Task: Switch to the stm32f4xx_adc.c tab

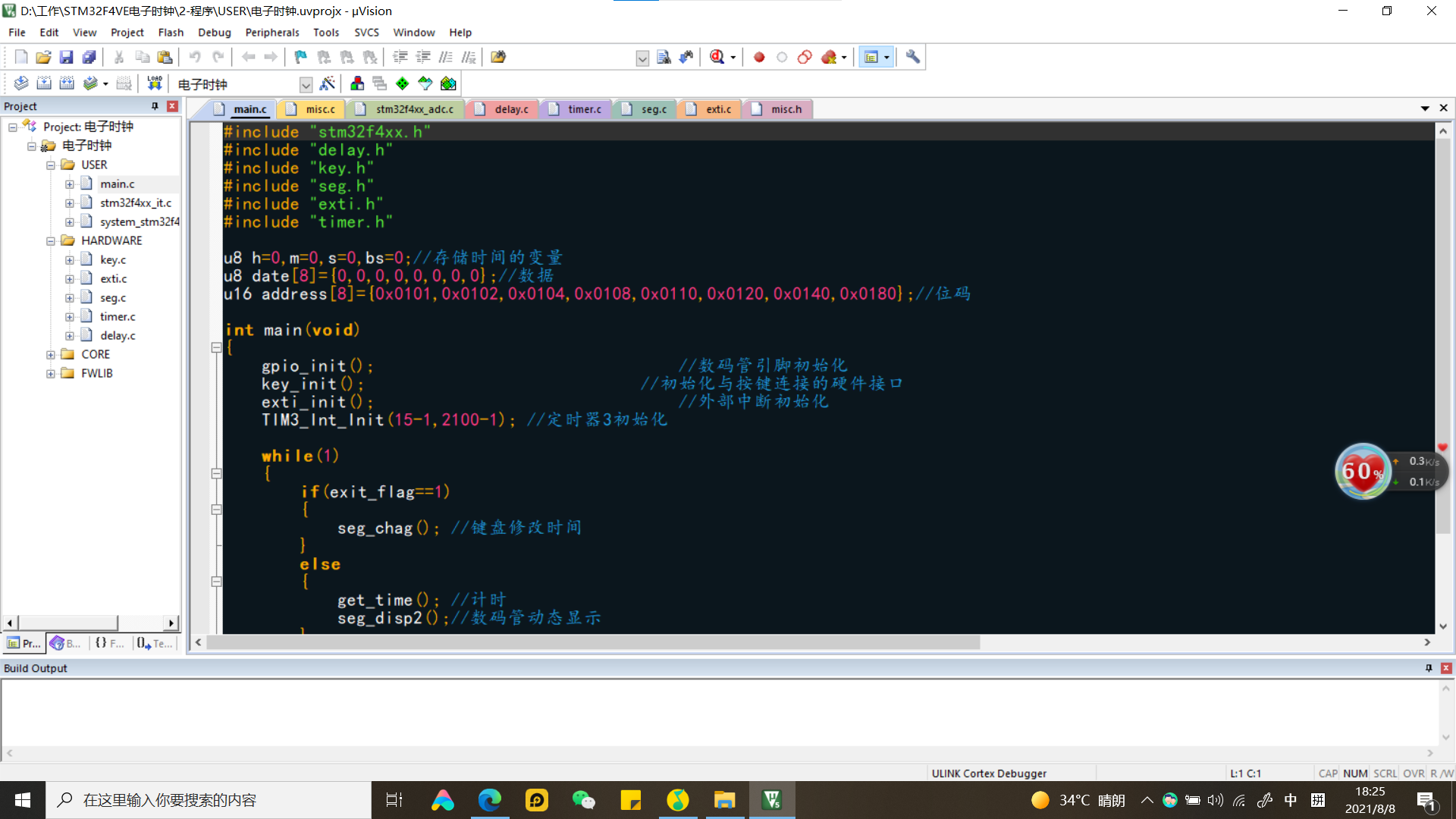Action: 406,109
